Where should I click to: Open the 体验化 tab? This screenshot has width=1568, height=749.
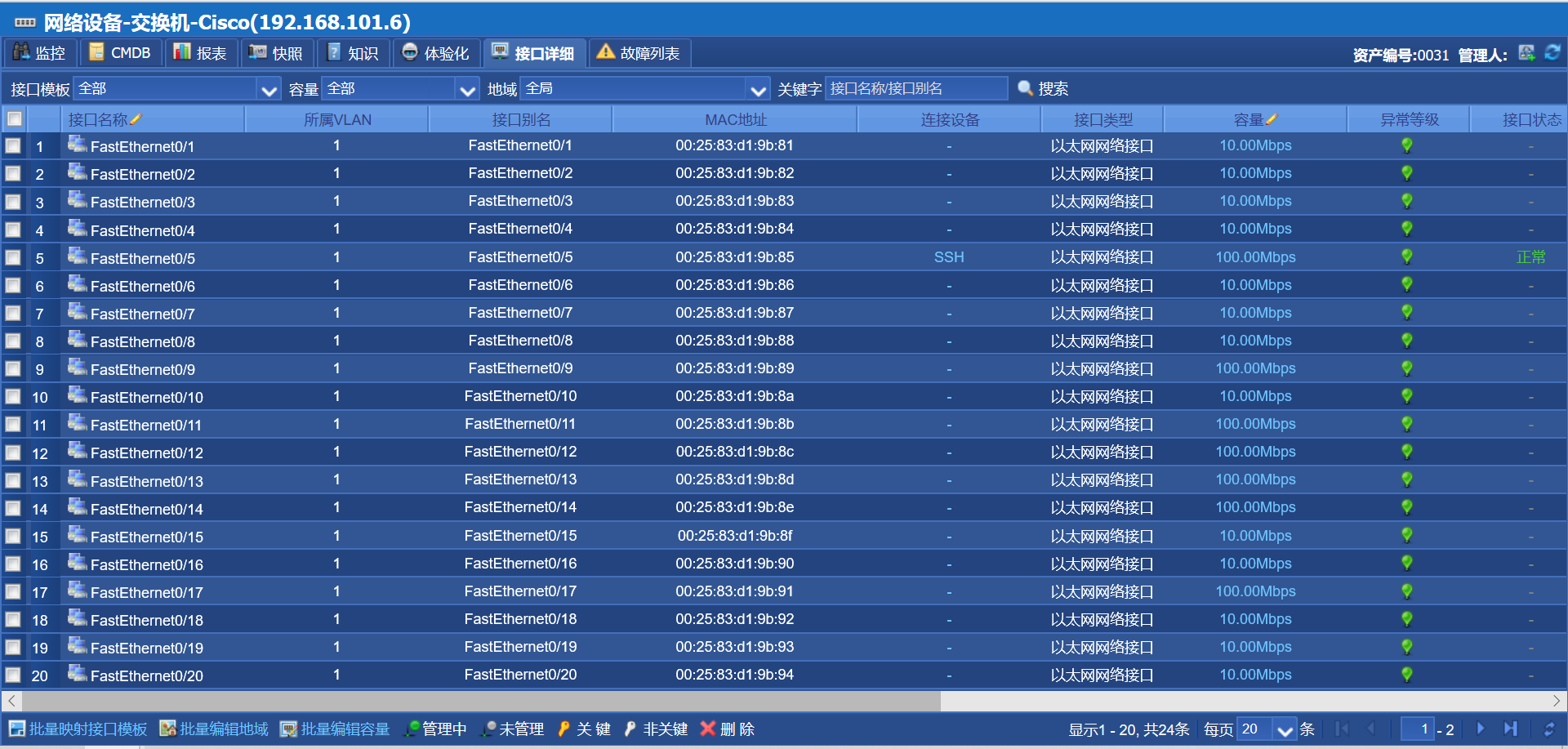[x=436, y=53]
